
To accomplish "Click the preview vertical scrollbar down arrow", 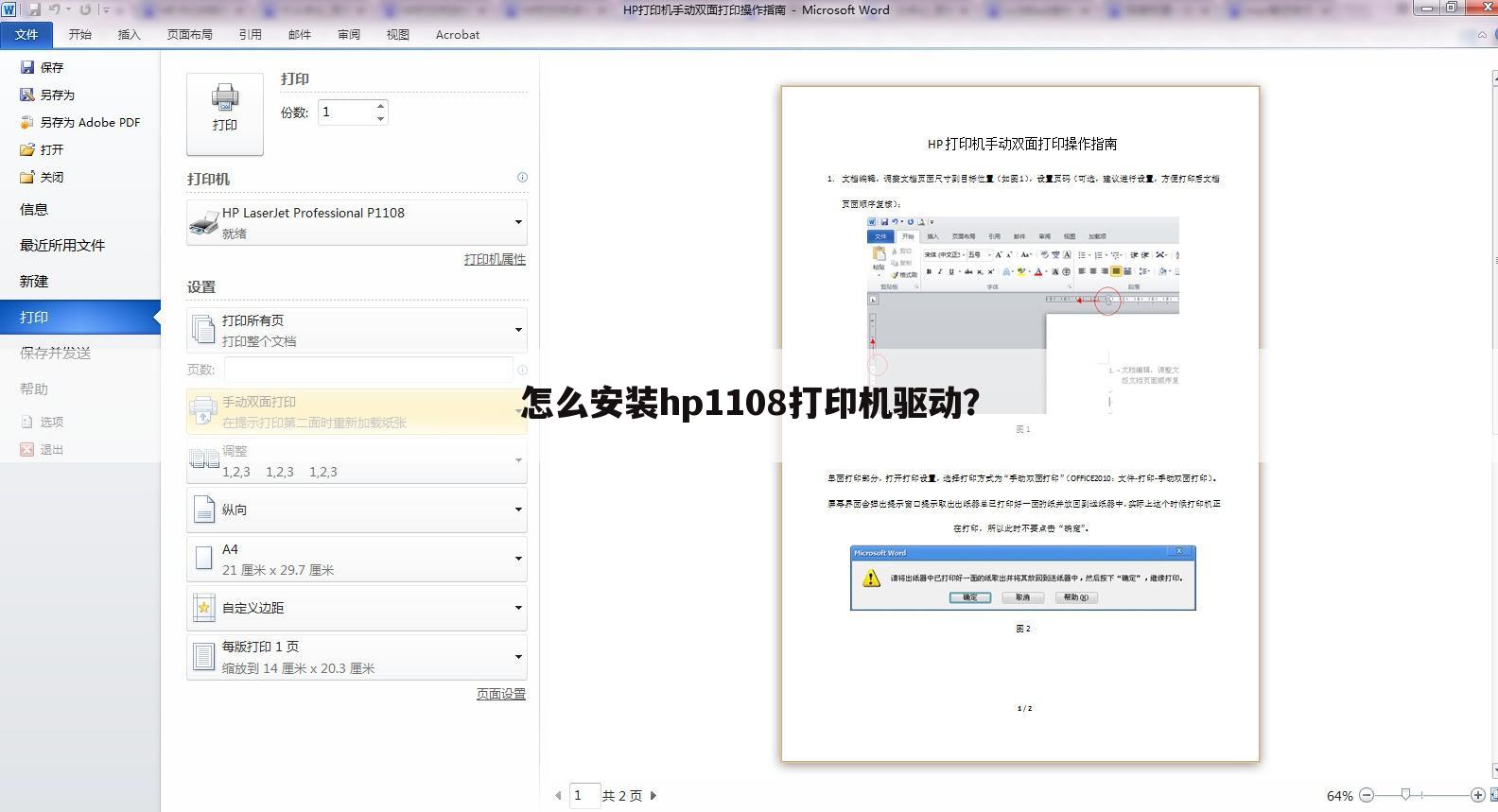I will (x=1494, y=770).
